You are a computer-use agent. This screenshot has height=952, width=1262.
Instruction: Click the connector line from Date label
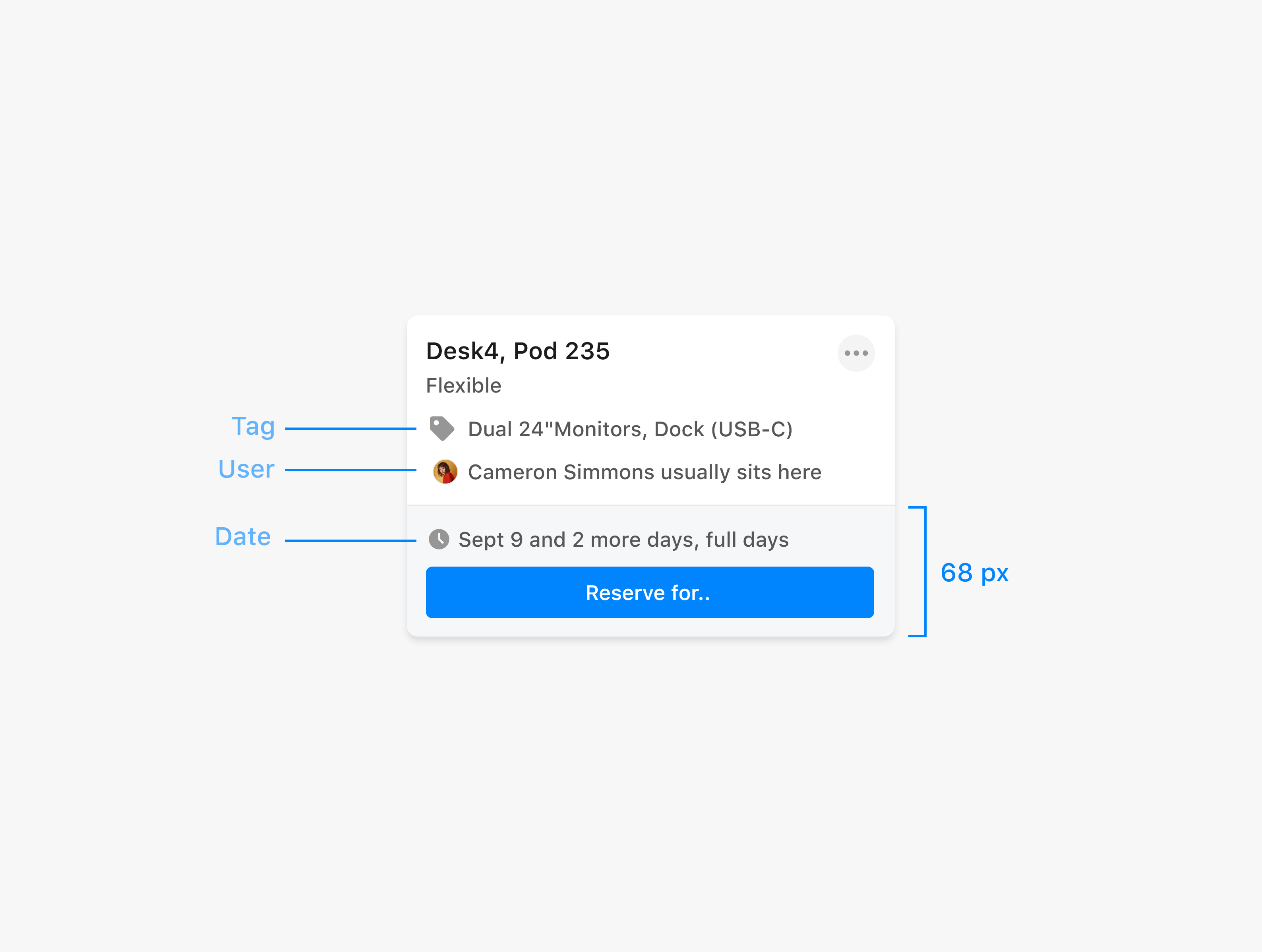(350, 540)
